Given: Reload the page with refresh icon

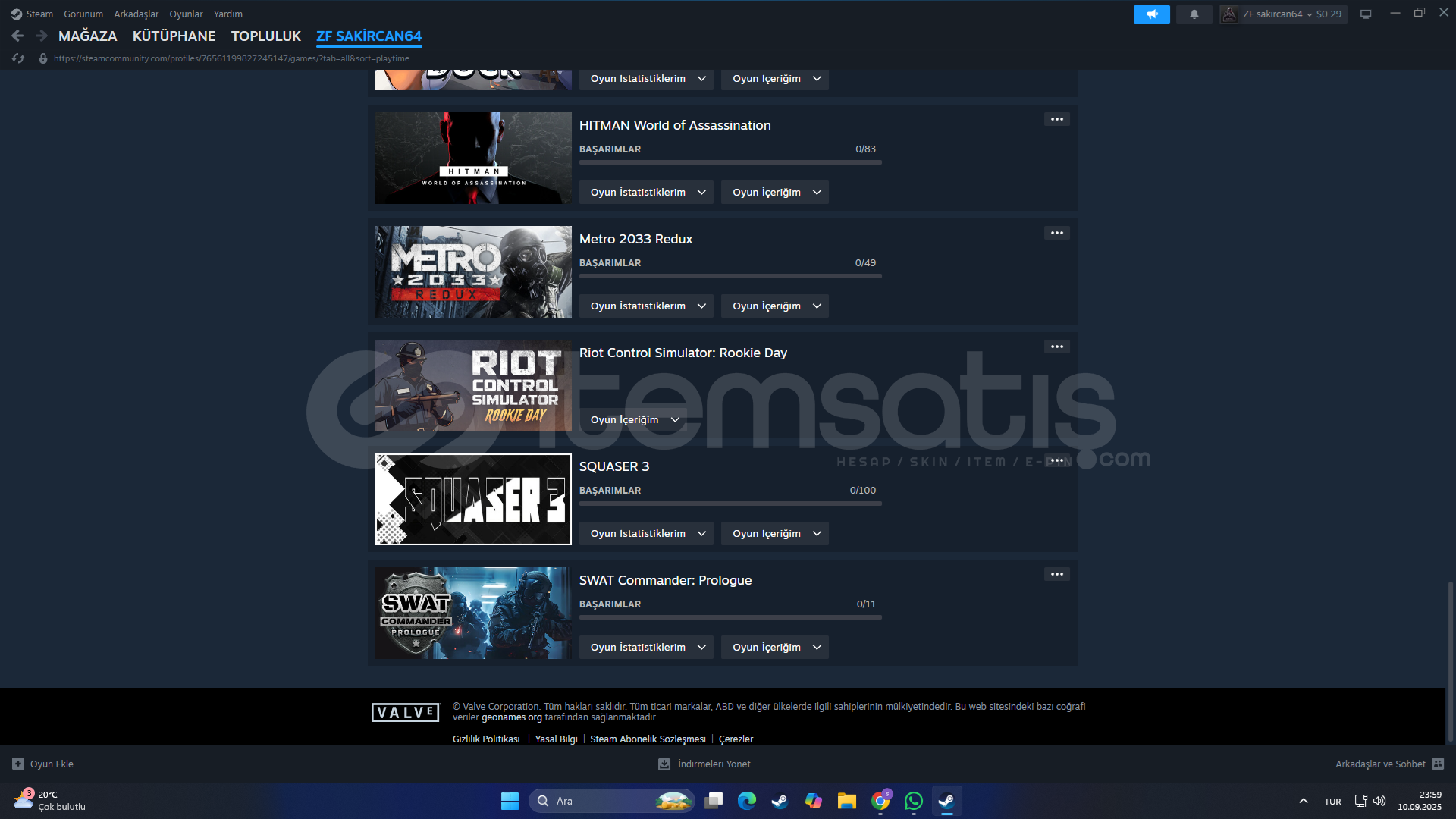Looking at the screenshot, I should [18, 58].
